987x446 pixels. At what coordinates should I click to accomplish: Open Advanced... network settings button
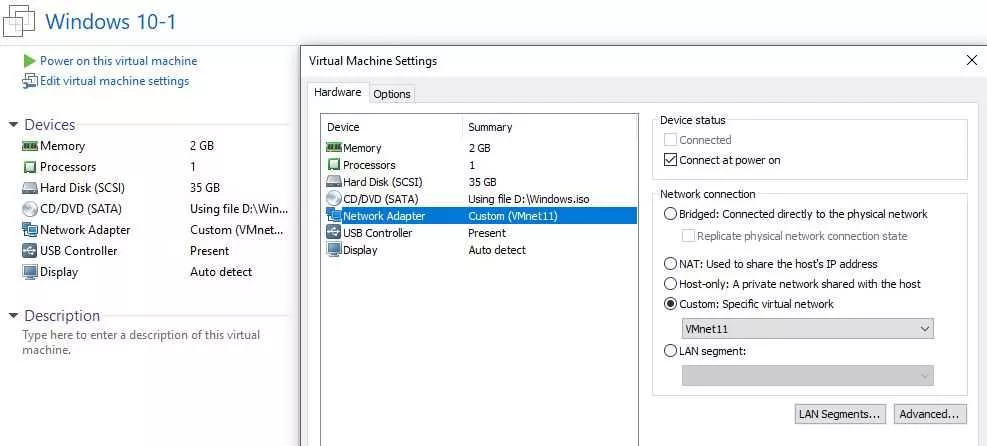[x=929, y=414]
